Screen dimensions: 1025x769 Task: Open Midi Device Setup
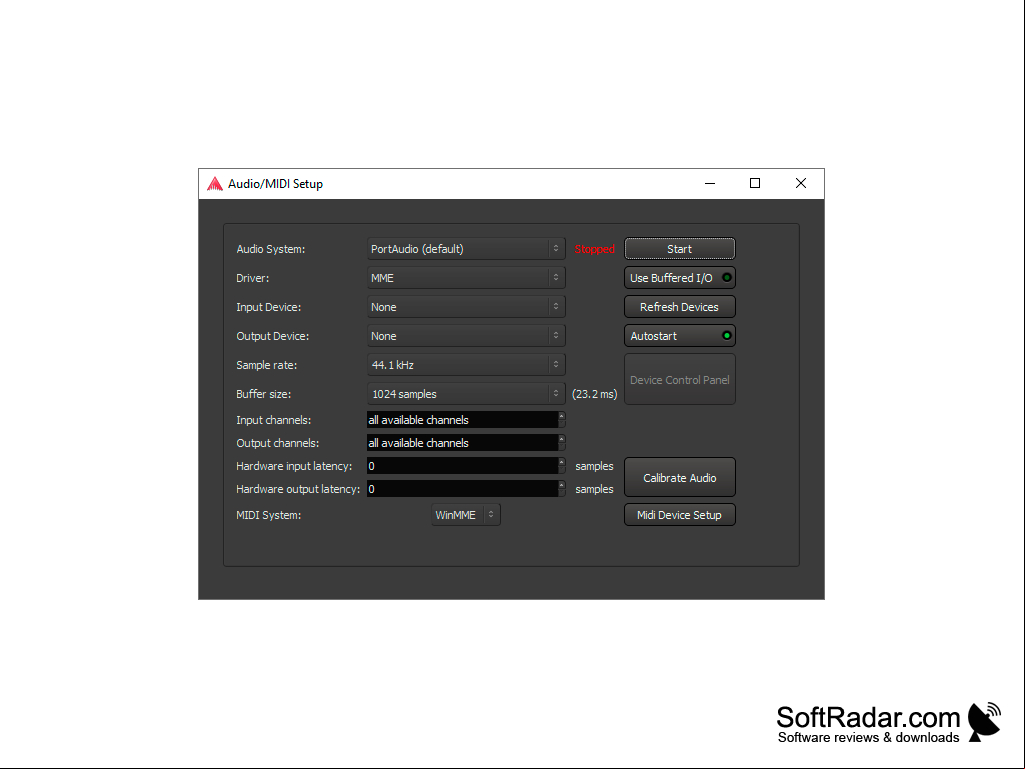click(x=680, y=515)
